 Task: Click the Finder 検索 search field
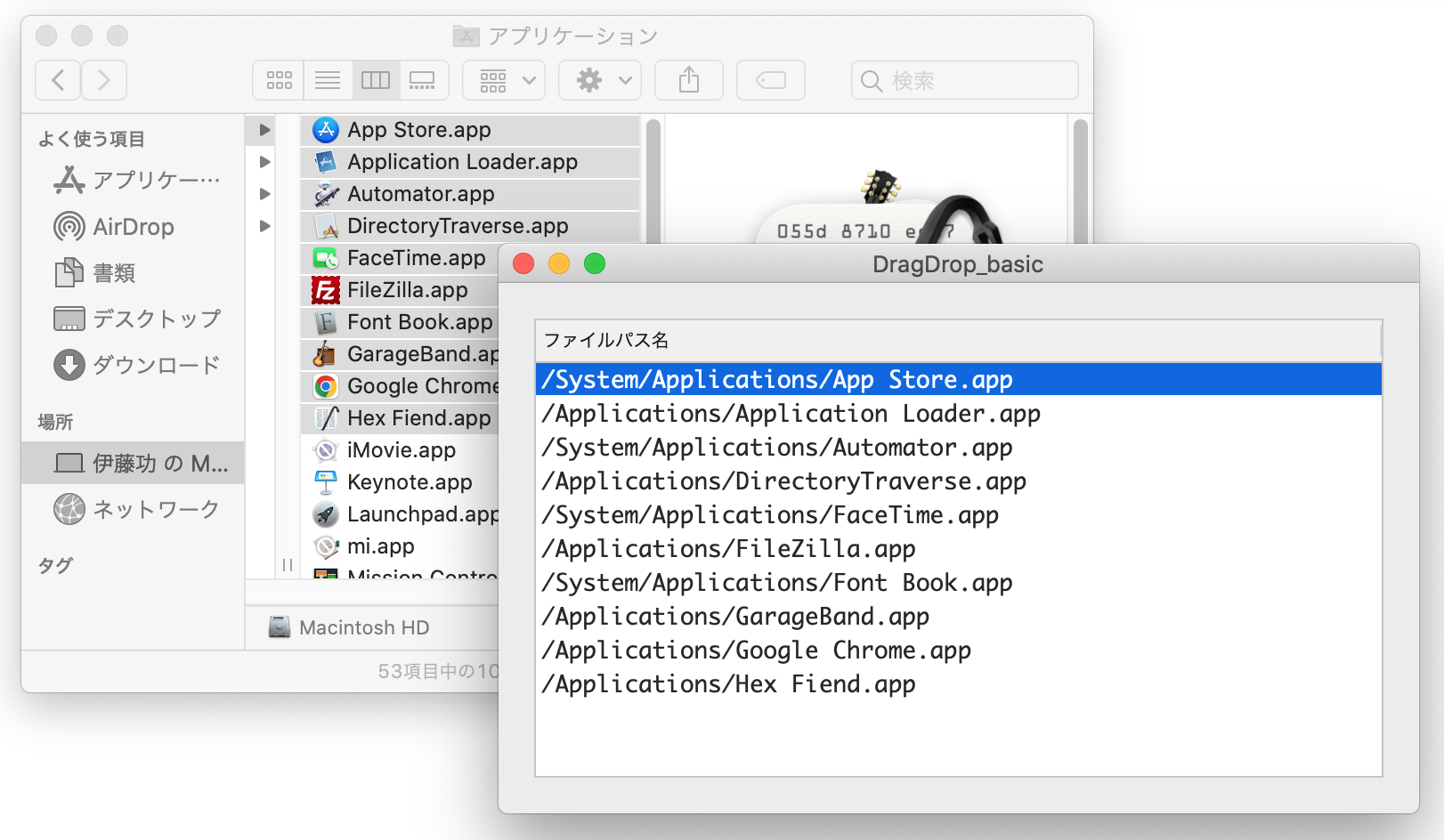(965, 80)
